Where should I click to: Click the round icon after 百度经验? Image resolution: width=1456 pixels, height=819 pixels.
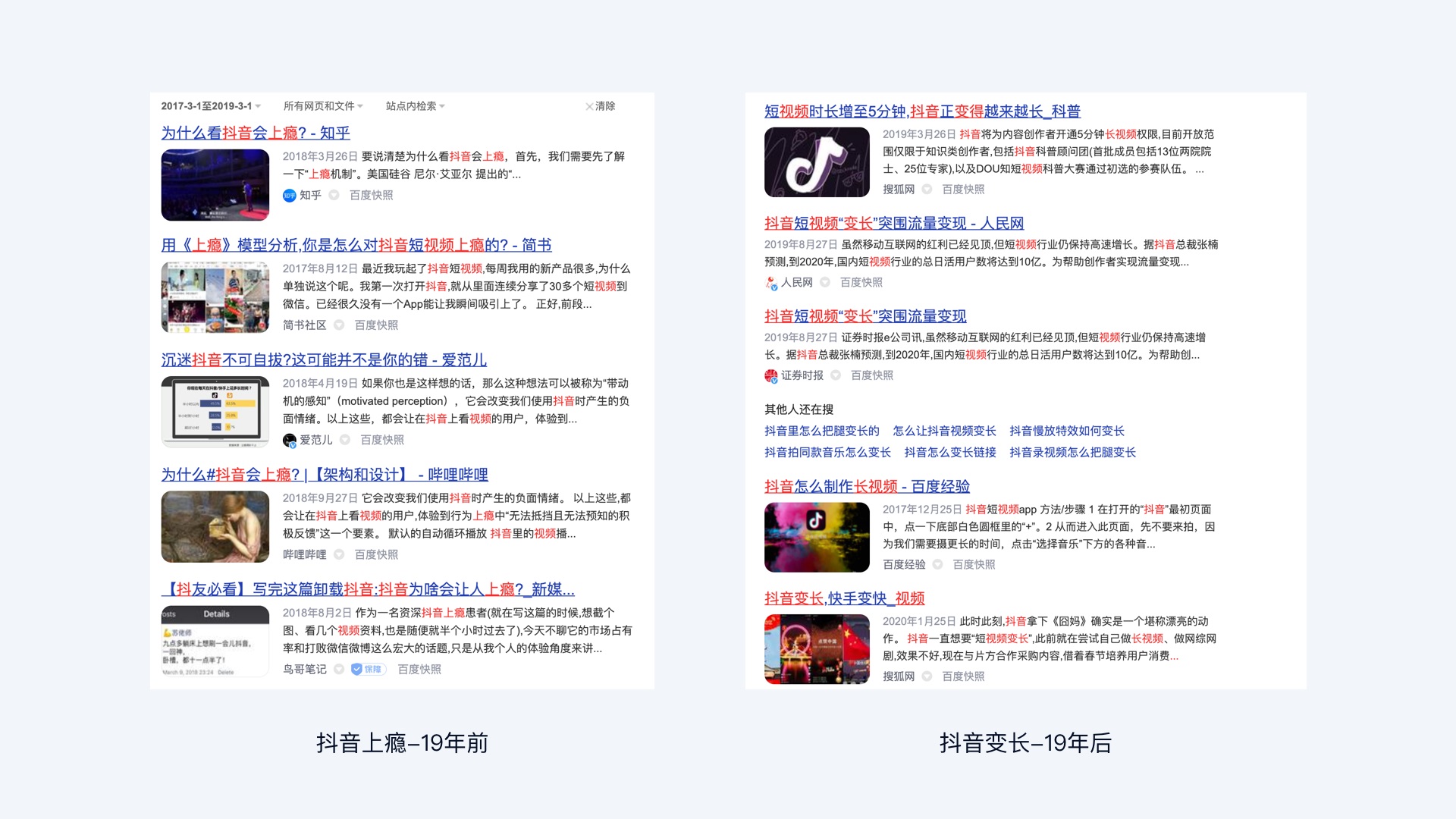point(937,564)
